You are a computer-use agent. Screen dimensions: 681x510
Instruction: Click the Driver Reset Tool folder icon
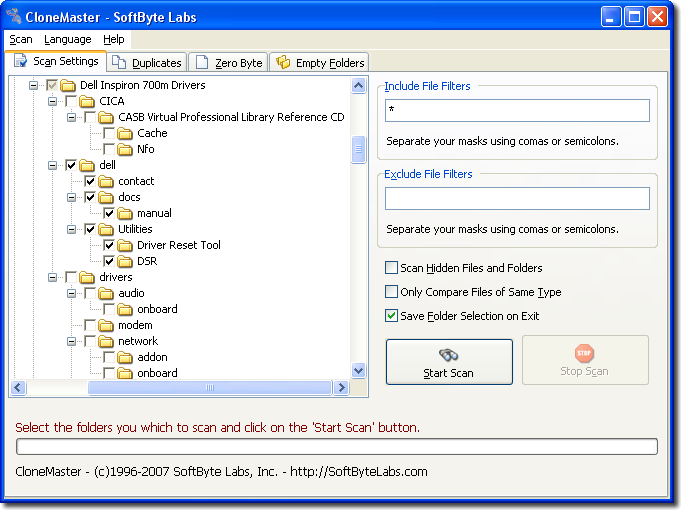[125, 245]
